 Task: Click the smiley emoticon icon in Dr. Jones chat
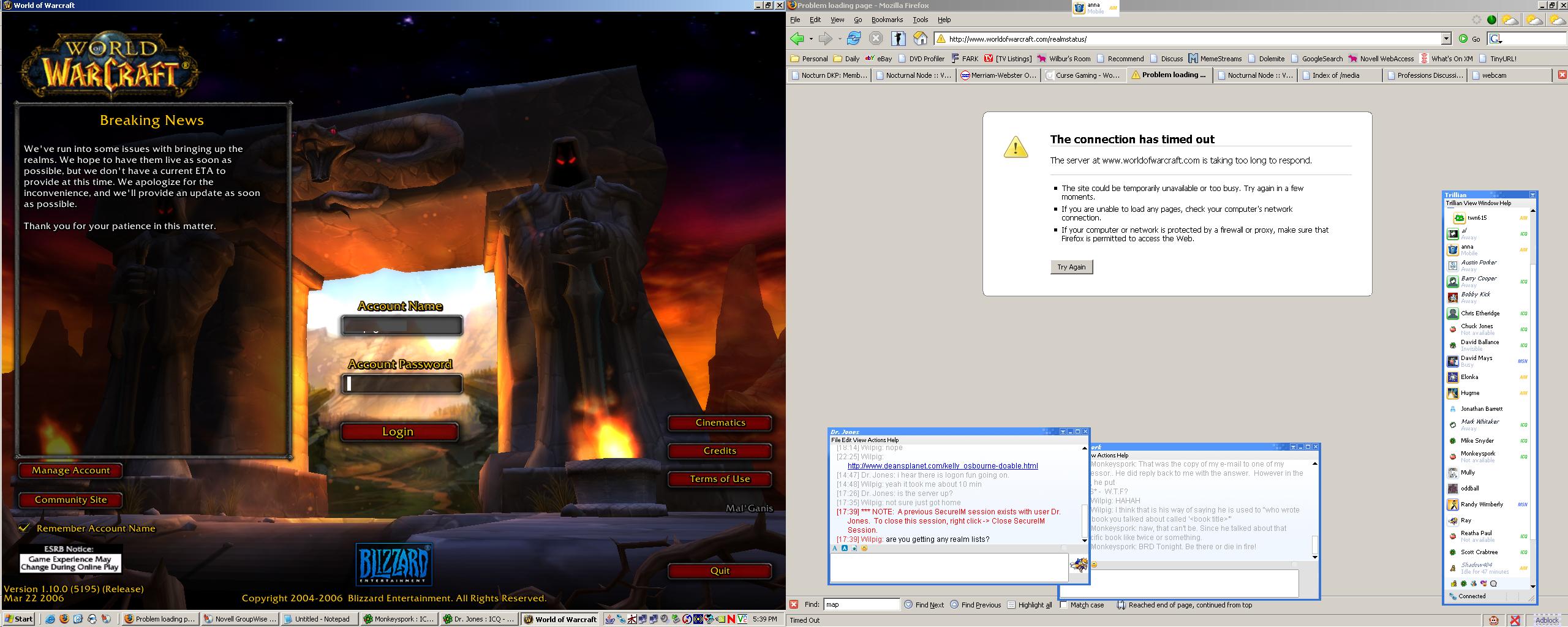(864, 548)
